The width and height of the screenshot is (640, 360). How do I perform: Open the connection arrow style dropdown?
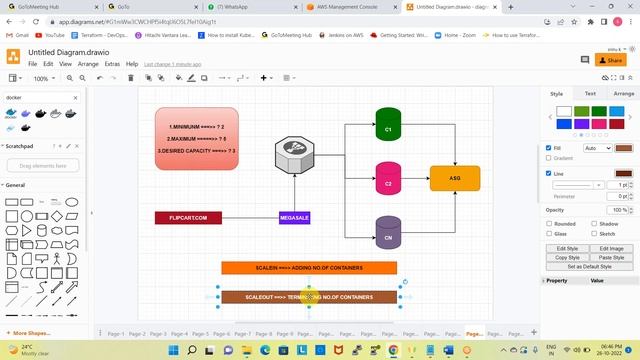(224, 78)
